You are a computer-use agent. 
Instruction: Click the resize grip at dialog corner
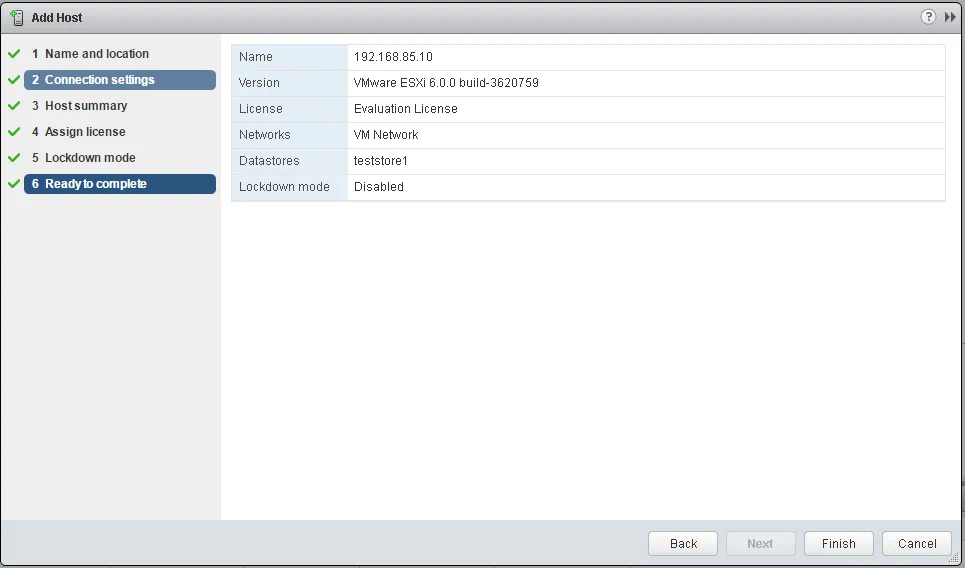957,560
